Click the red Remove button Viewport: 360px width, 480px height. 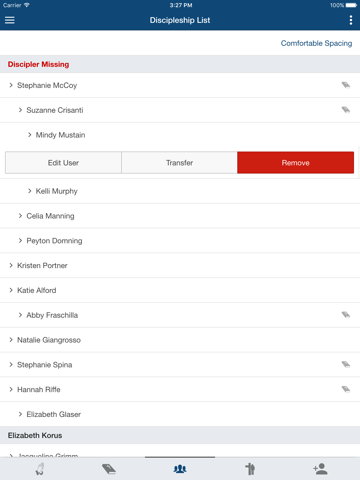click(x=295, y=163)
